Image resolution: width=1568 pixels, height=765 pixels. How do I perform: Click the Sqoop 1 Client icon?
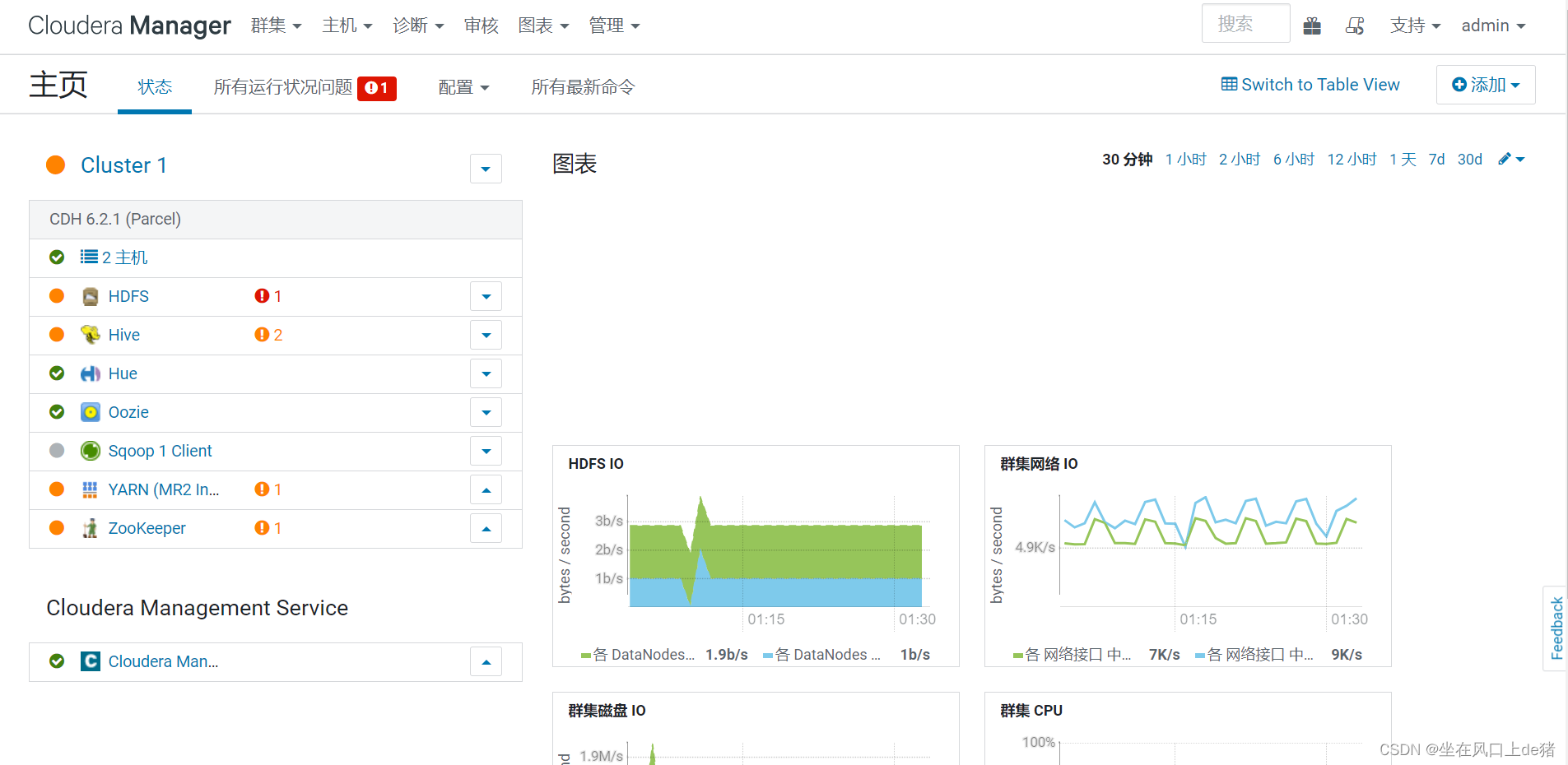coord(91,451)
